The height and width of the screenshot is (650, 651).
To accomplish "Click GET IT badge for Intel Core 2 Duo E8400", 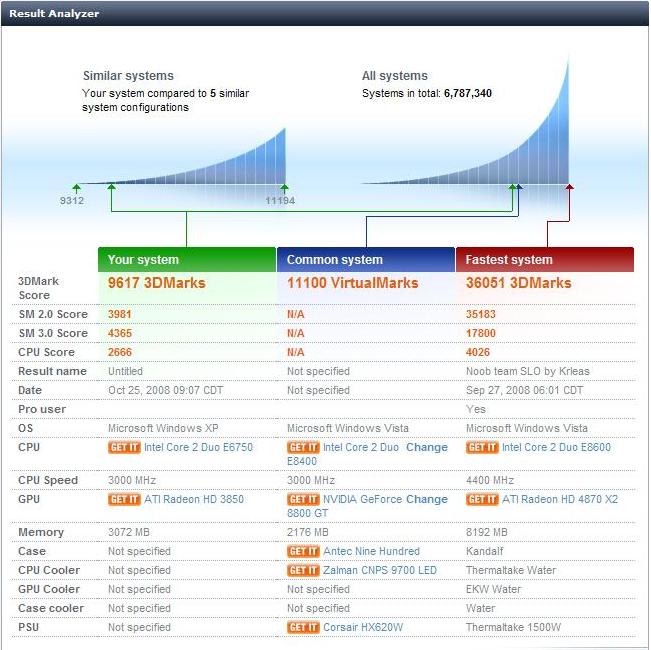I will [303, 447].
